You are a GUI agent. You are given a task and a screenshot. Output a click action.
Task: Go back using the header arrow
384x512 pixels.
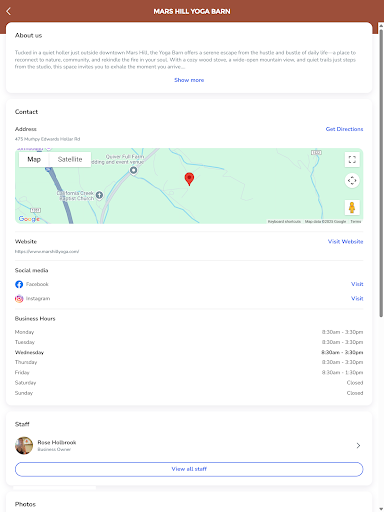coord(9,11)
